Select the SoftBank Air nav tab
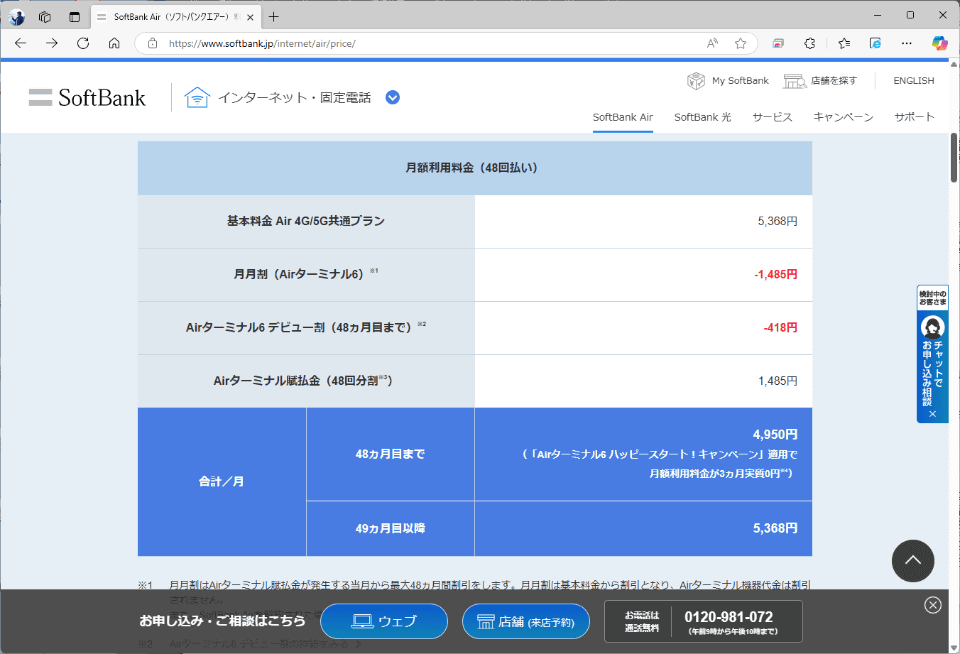The width and height of the screenshot is (960, 654). tap(623, 117)
